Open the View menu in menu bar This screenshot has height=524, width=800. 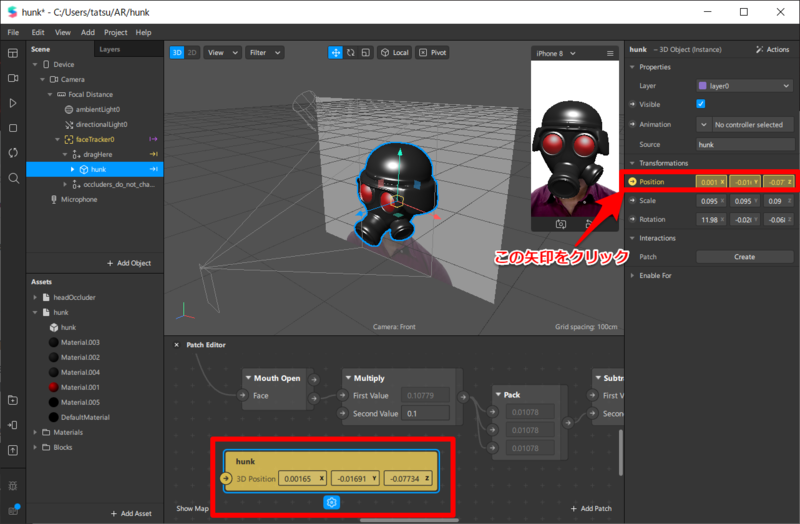coord(63,32)
